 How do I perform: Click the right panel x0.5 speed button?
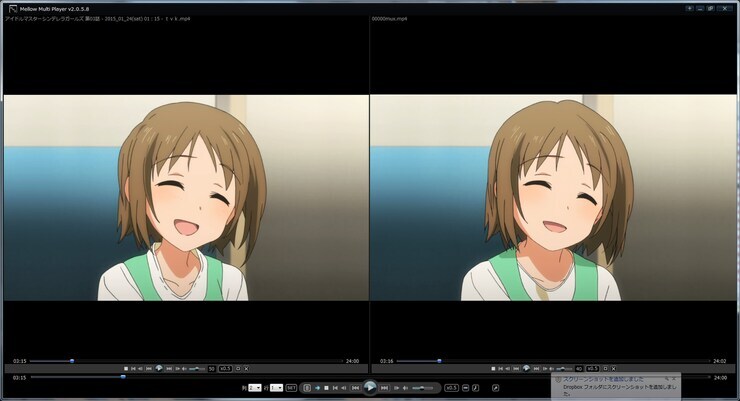coord(592,368)
